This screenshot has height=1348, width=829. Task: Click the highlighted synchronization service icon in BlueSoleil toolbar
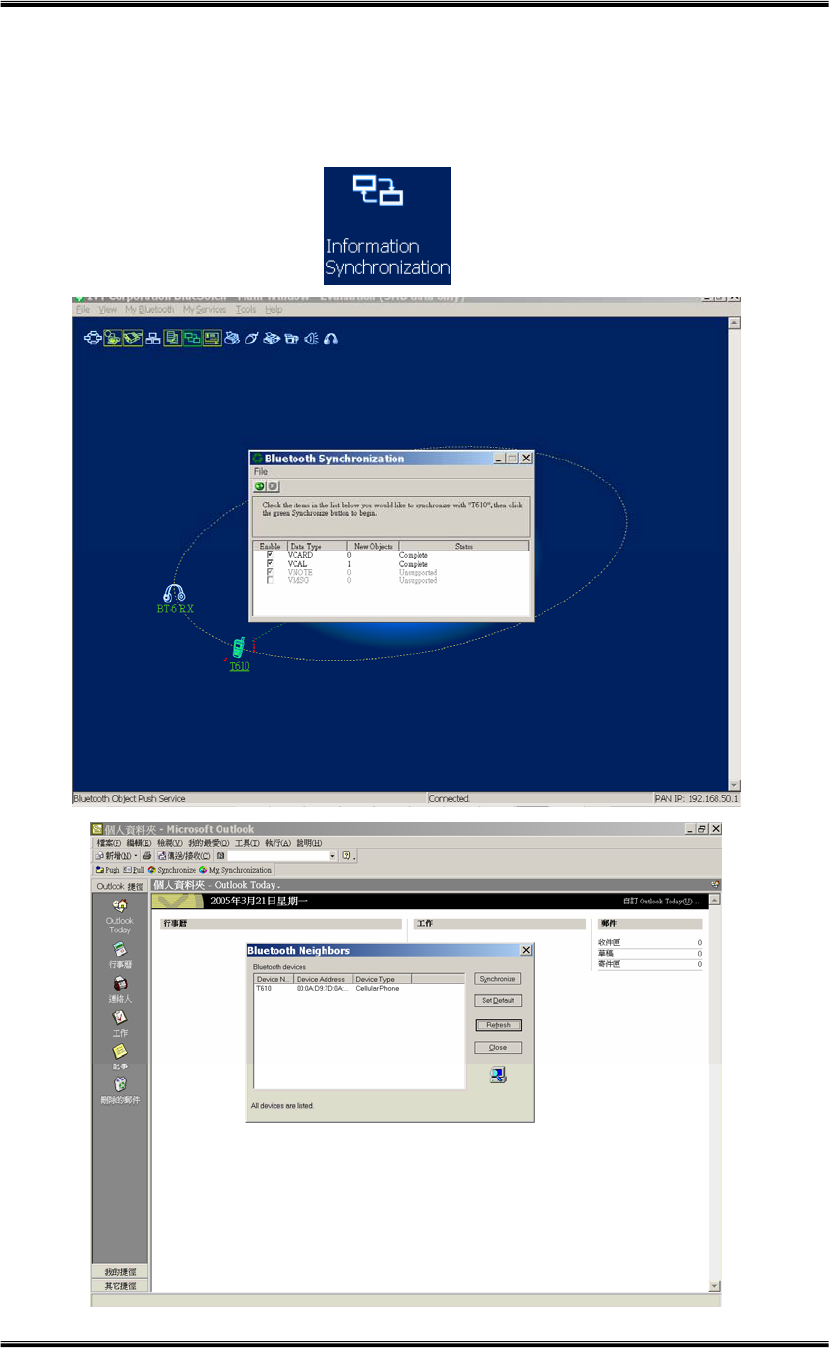tap(192, 338)
